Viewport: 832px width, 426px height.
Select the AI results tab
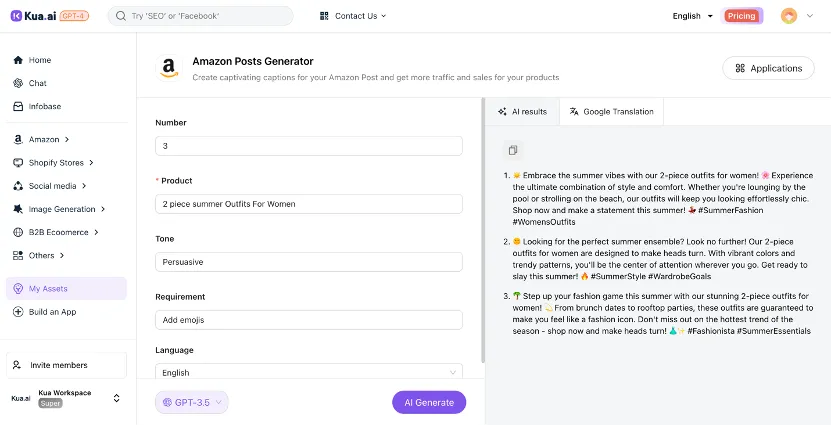tap(522, 111)
